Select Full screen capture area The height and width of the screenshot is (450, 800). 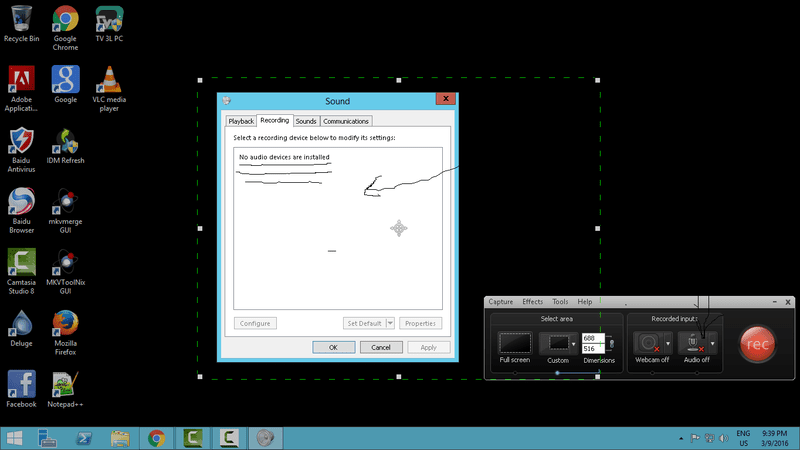[x=514, y=343]
